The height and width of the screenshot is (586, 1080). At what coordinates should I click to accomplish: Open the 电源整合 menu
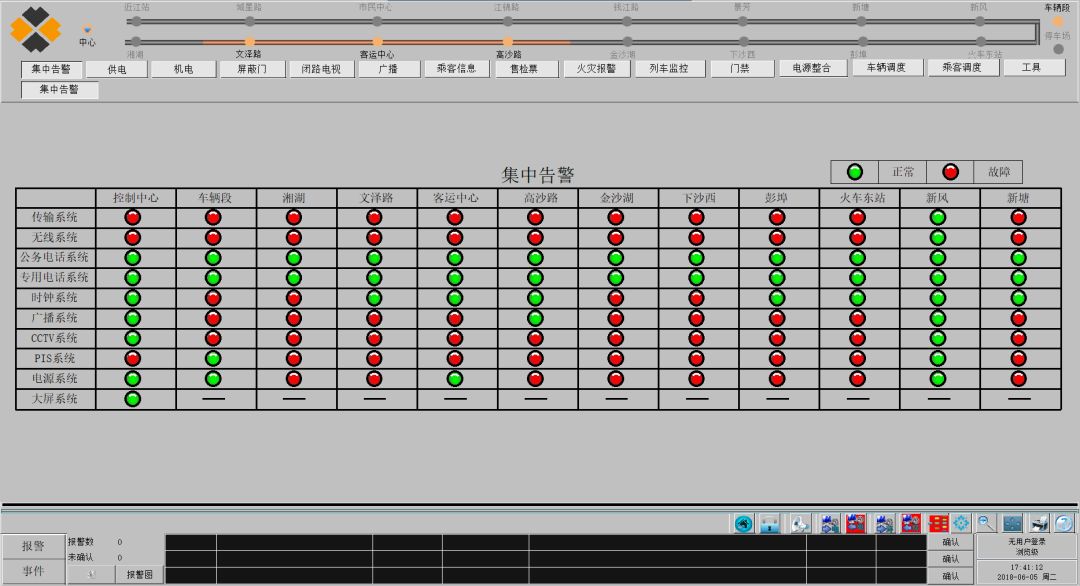[812, 67]
